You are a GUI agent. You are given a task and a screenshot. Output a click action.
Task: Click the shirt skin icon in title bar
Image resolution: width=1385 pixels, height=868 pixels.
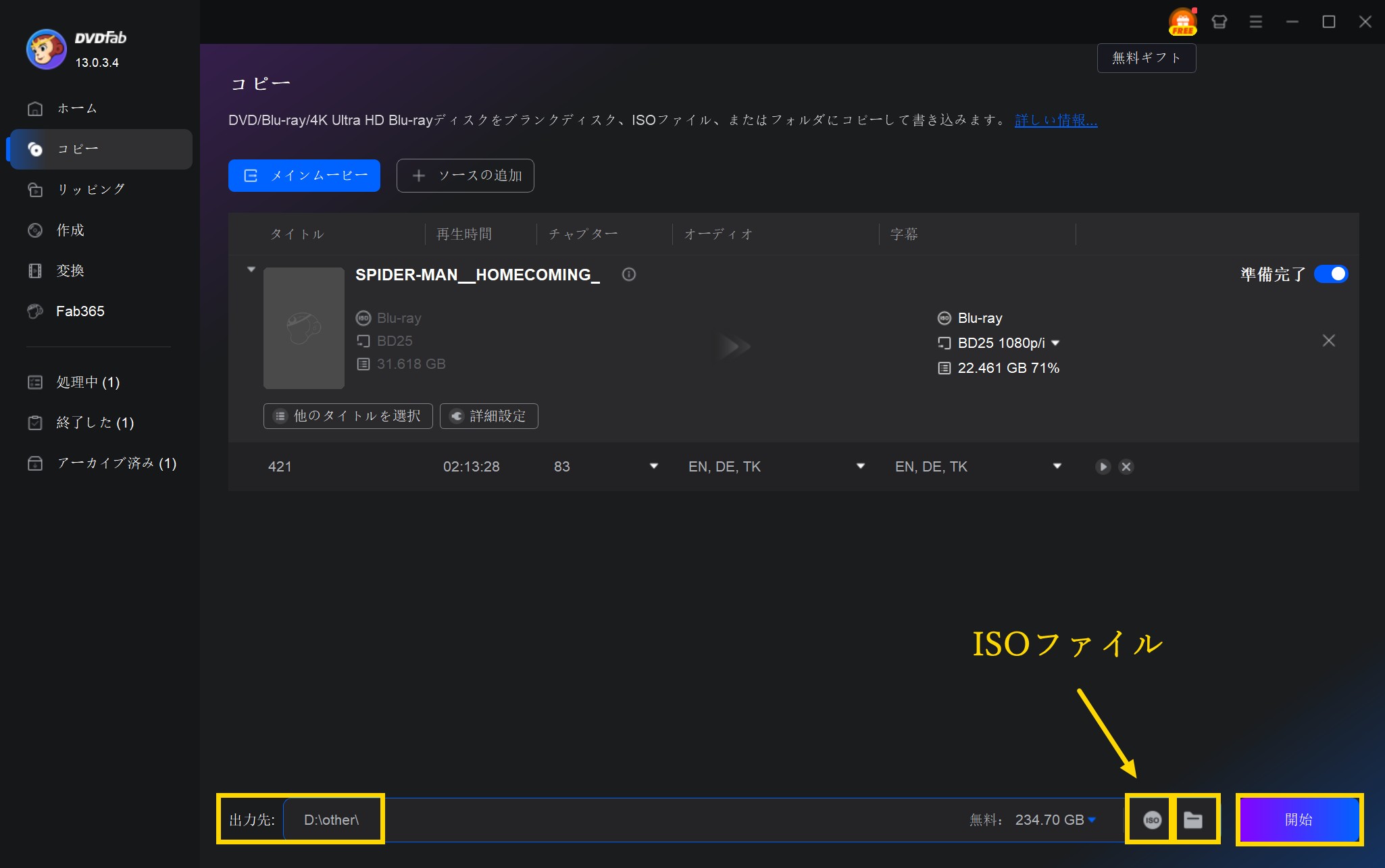coord(1219,22)
